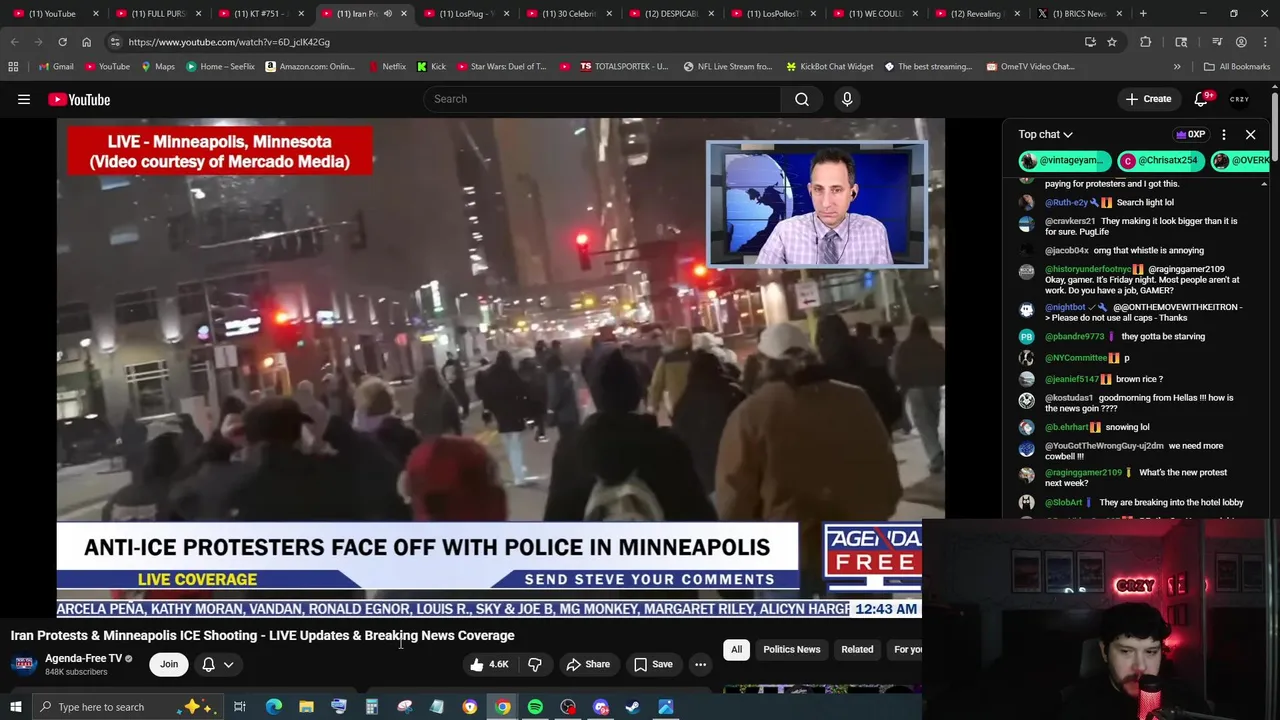
Task: Select the @Chrisatx254 chat chip
Action: point(1160,160)
